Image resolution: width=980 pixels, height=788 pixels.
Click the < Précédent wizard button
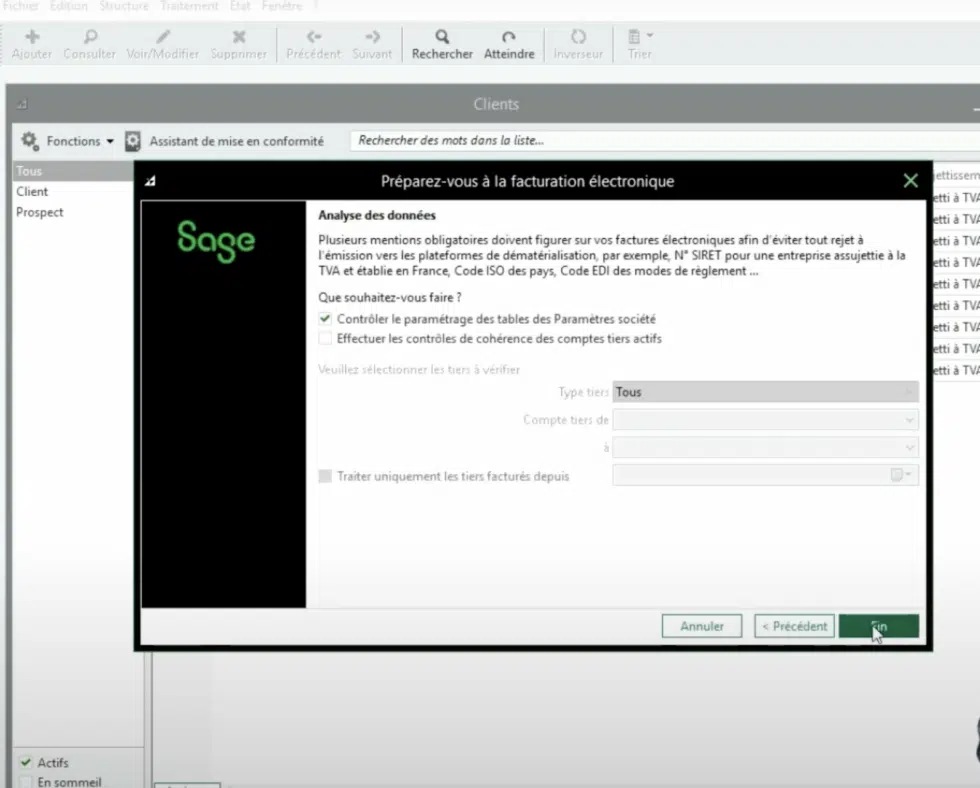tap(794, 626)
